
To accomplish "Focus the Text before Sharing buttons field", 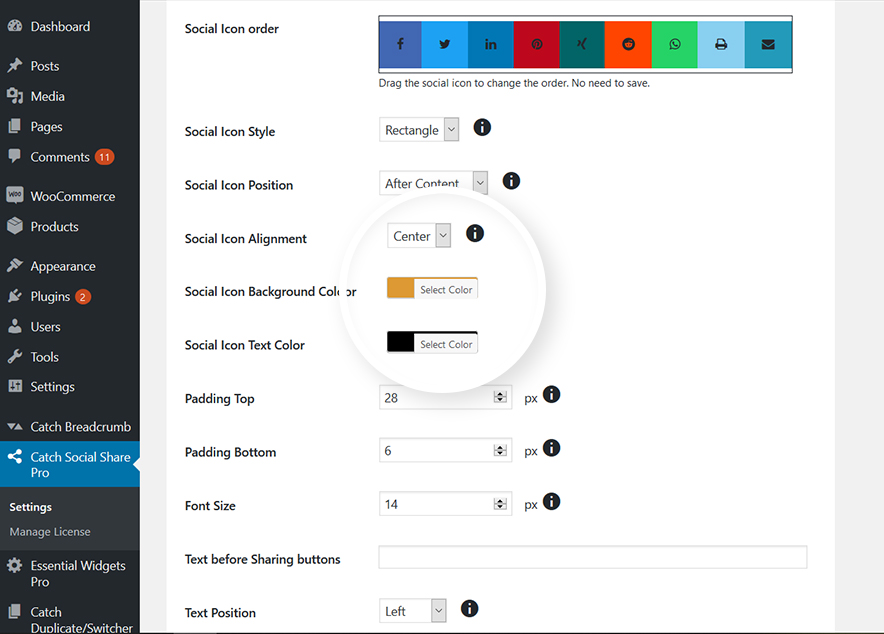I will click(593, 557).
